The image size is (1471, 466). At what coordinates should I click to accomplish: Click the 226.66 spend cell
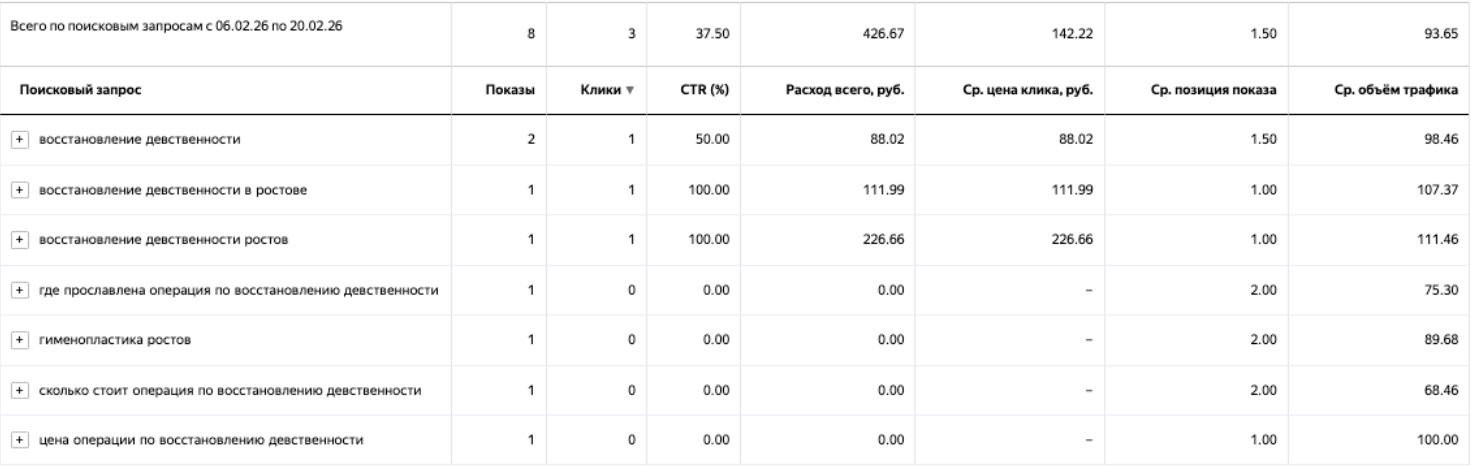pos(887,240)
